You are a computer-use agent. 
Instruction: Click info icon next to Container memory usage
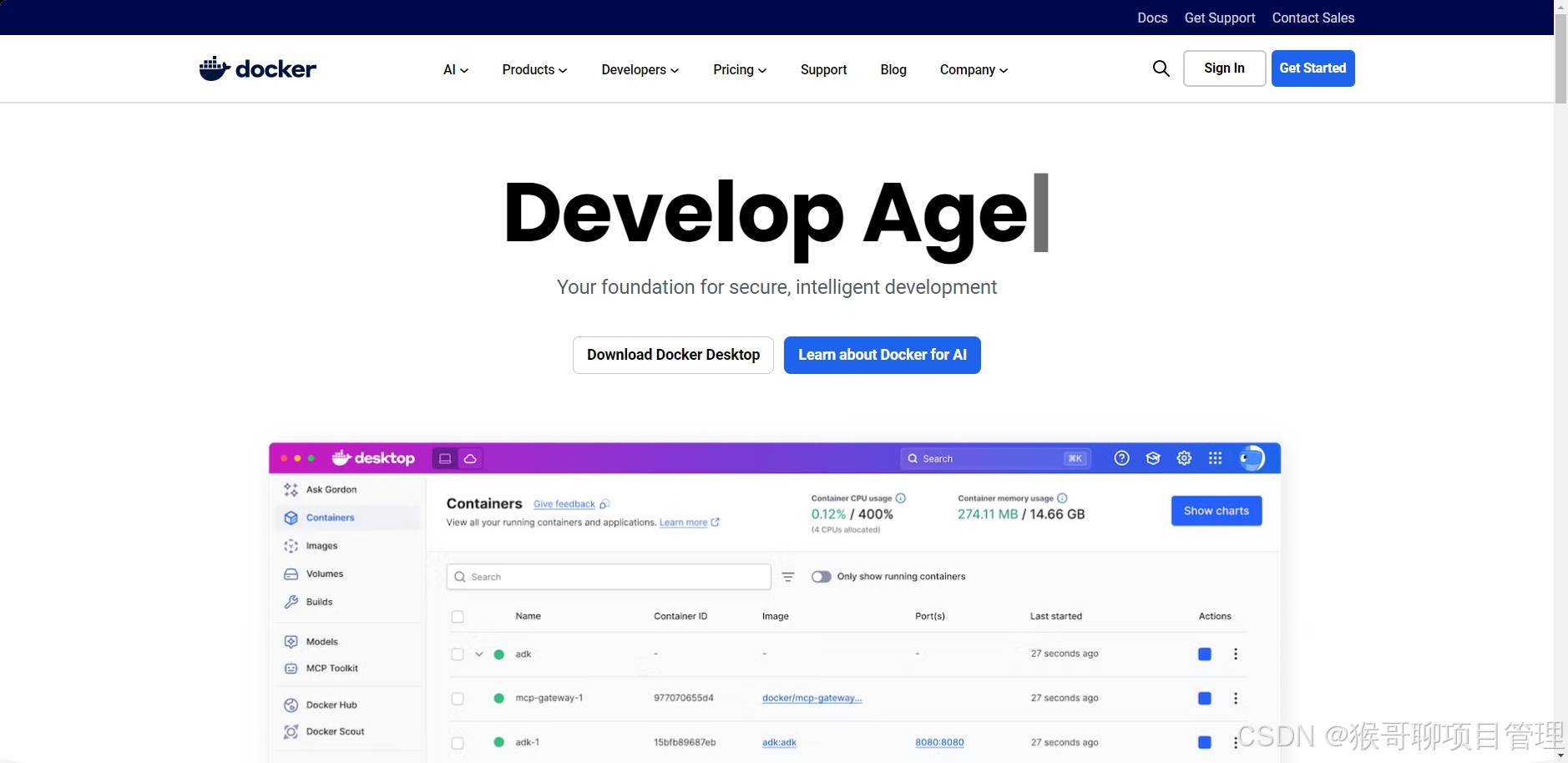1062,498
